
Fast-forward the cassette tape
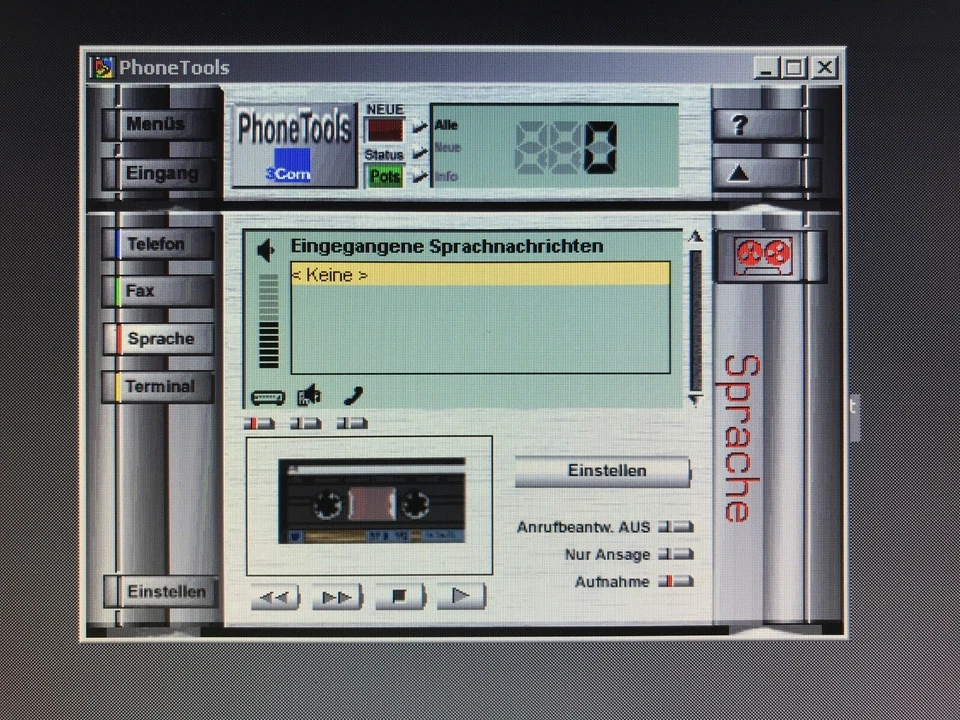[337, 596]
